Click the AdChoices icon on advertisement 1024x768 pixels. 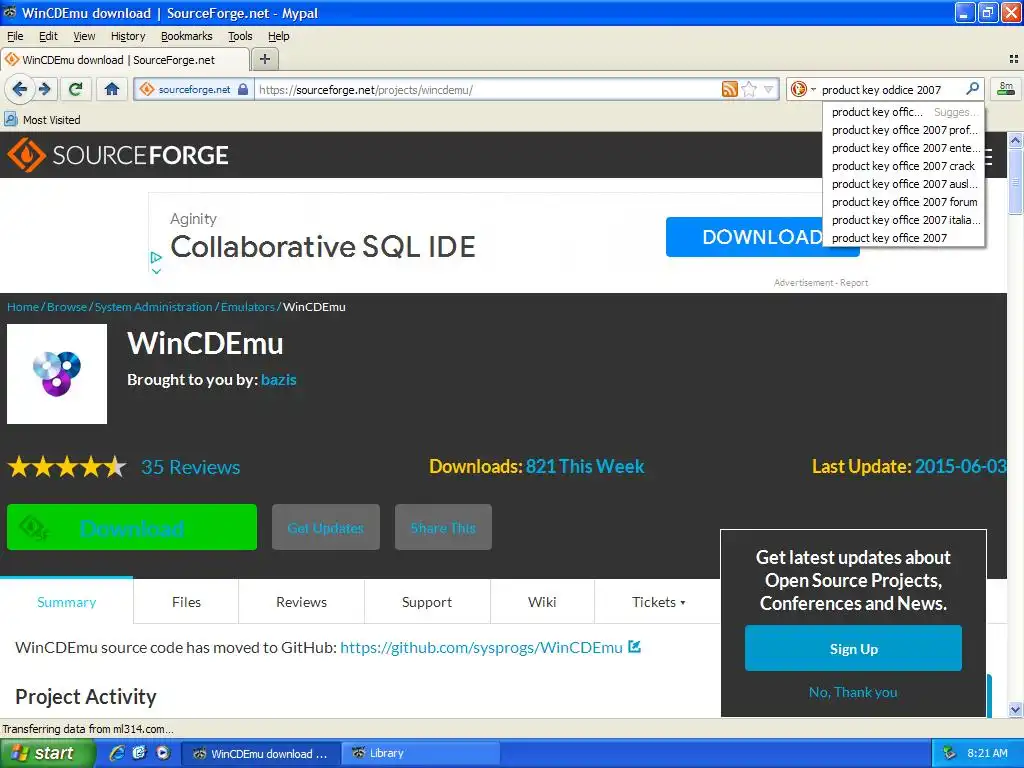pyautogui.click(x=156, y=257)
